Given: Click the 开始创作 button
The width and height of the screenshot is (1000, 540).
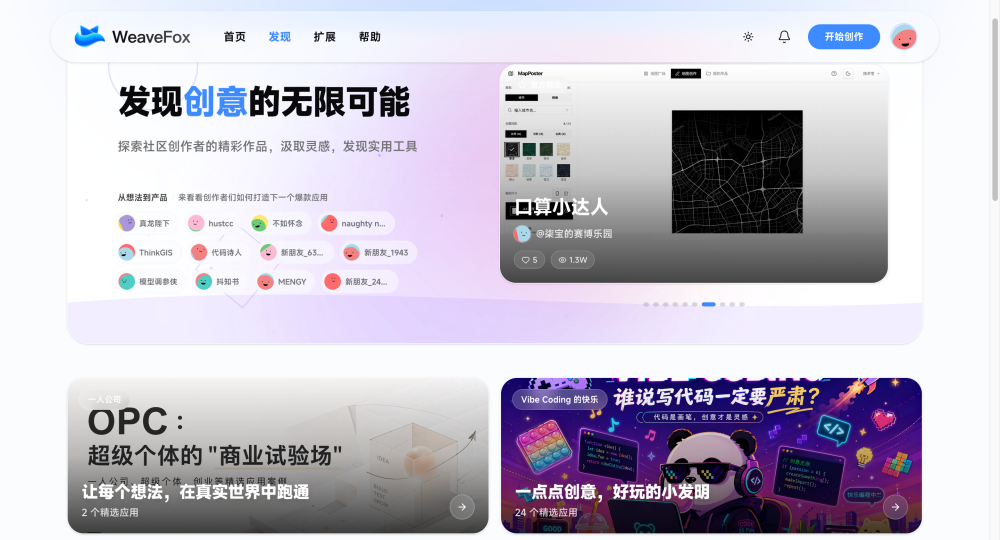Looking at the screenshot, I should pyautogui.click(x=844, y=37).
